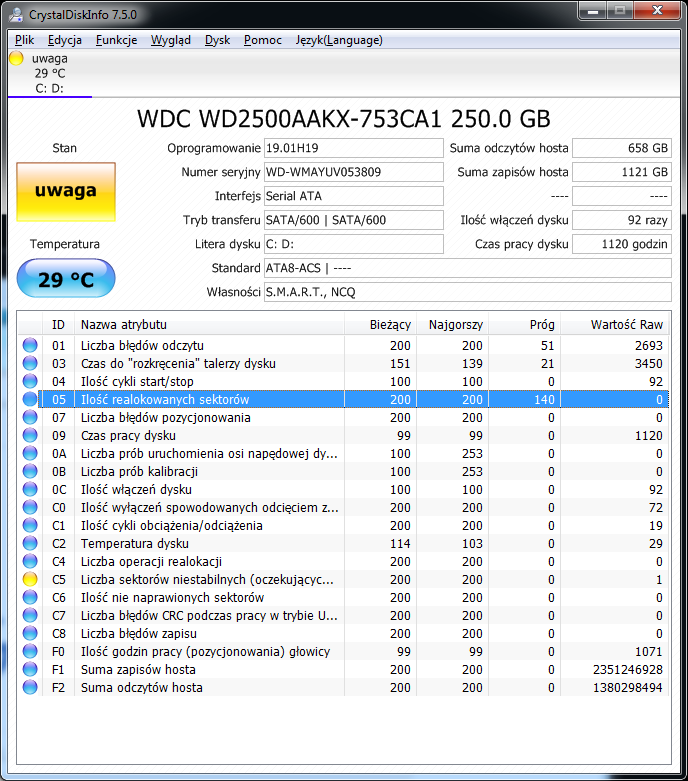This screenshot has width=688, height=781.
Task: Click the yellow uwaga health status button
Action: coord(66,192)
